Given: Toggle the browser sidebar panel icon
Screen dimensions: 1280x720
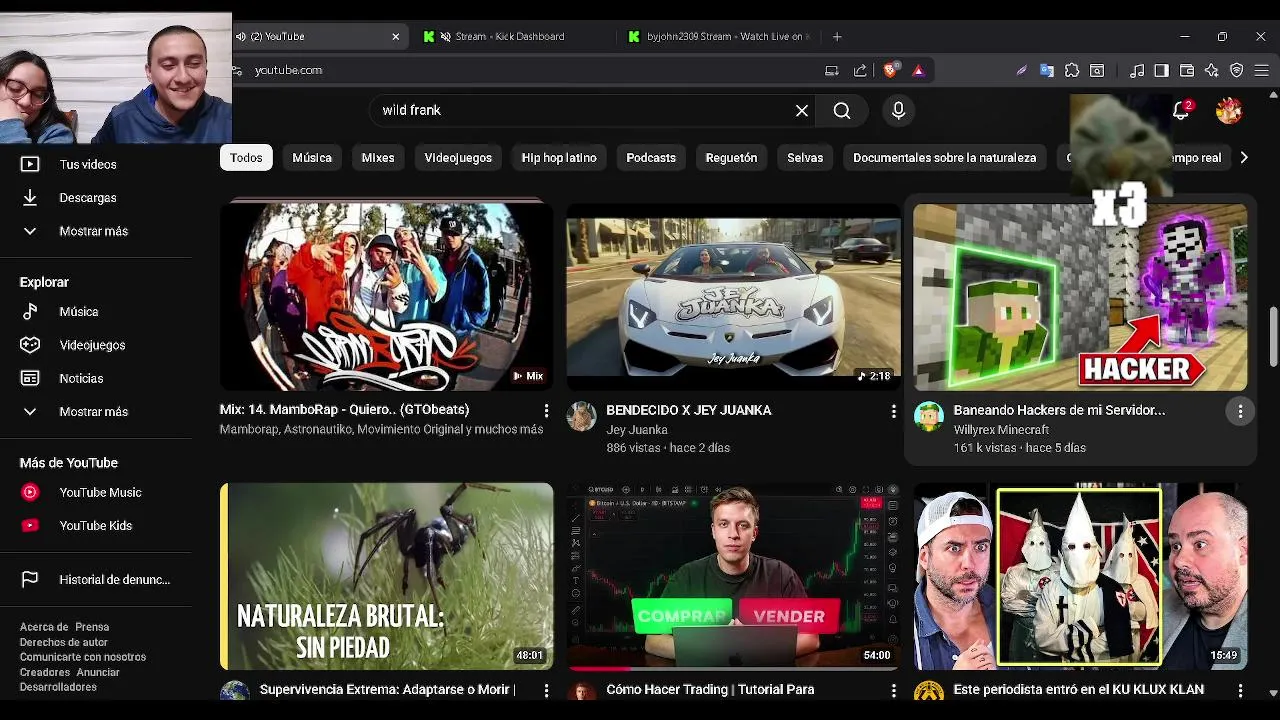Looking at the screenshot, I should (x=1161, y=70).
